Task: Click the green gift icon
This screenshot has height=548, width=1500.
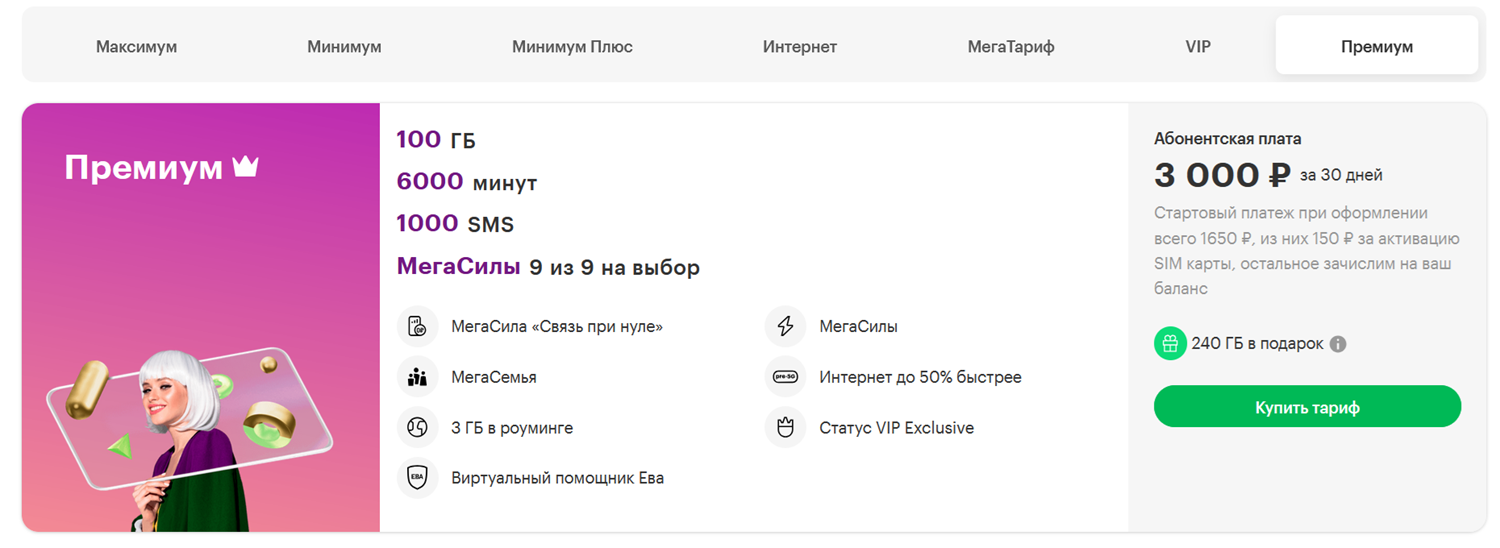Action: (1169, 344)
